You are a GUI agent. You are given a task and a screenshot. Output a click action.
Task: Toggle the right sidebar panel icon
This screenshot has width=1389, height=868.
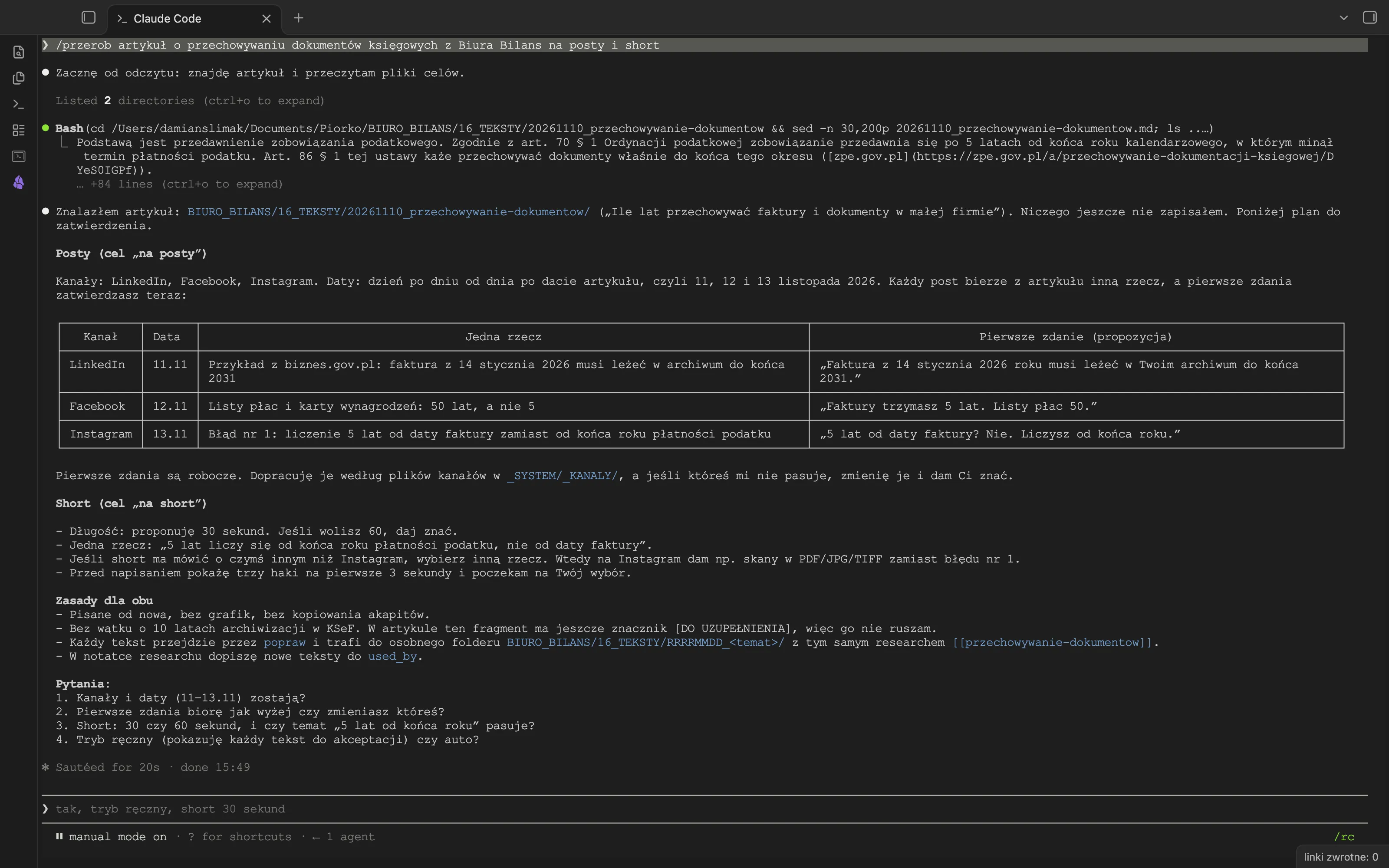[1369, 18]
